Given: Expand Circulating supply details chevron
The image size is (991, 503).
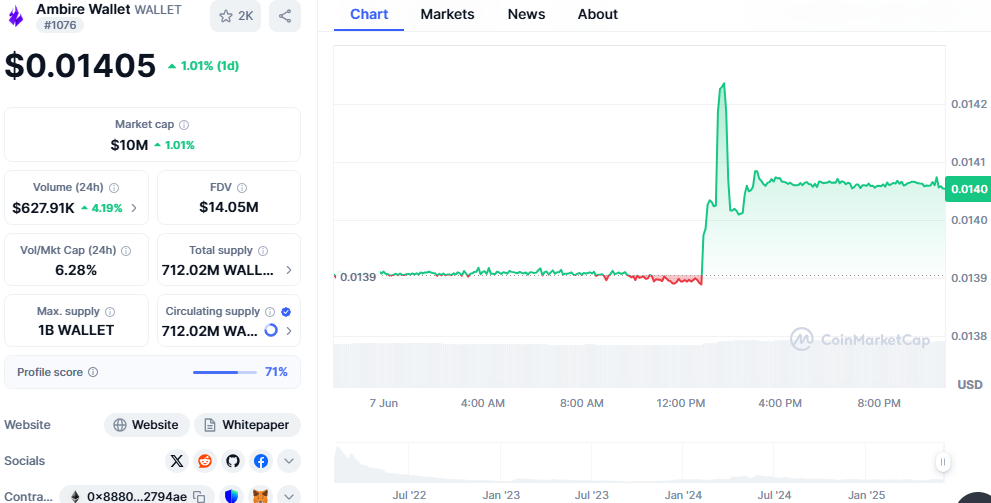Looking at the screenshot, I should [x=289, y=331].
